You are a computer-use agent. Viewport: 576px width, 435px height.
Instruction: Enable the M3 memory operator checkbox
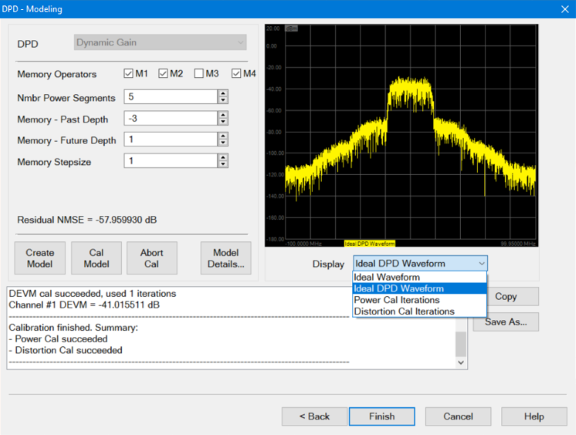tap(199, 73)
